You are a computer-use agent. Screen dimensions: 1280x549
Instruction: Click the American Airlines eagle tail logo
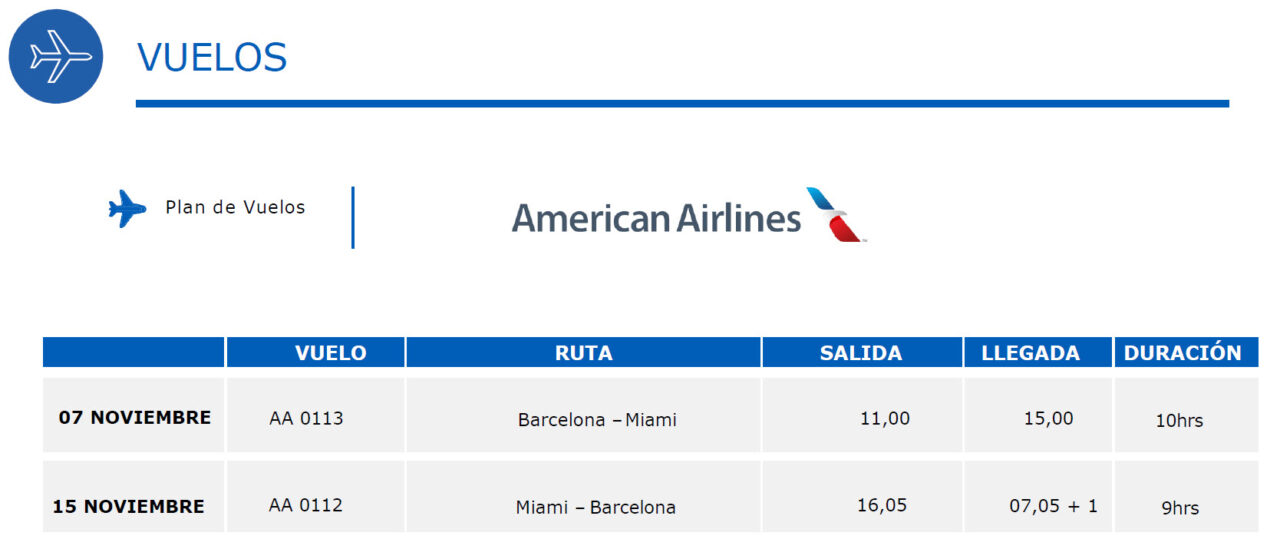pyautogui.click(x=835, y=215)
